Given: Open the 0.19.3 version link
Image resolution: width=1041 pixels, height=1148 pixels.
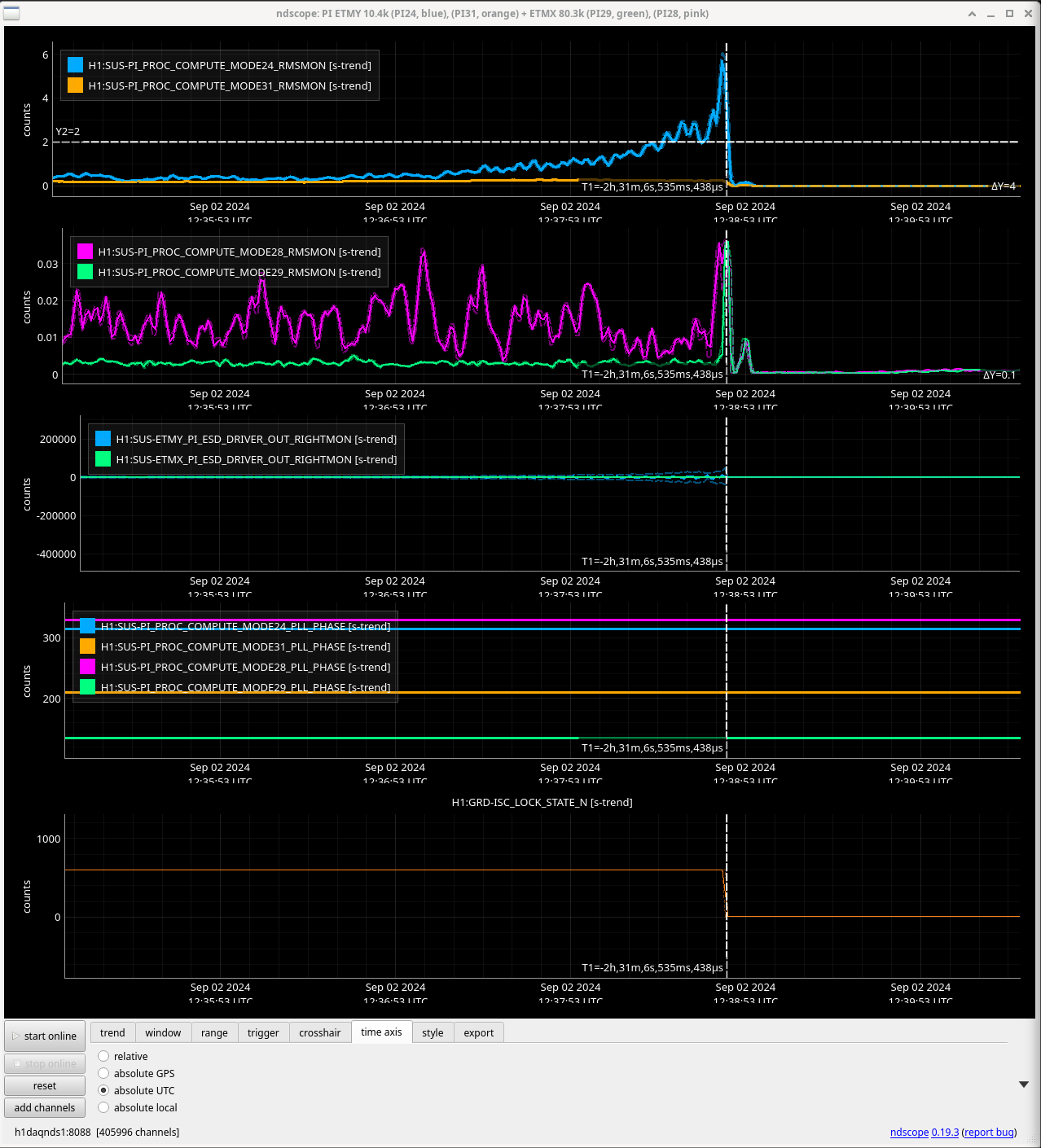Looking at the screenshot, I should click(945, 1132).
